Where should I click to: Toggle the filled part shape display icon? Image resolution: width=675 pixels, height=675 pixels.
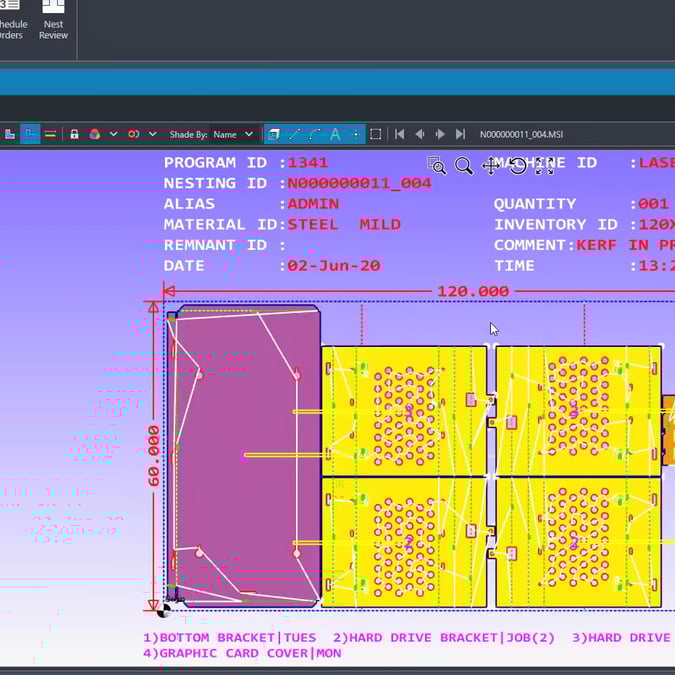(x=9, y=134)
